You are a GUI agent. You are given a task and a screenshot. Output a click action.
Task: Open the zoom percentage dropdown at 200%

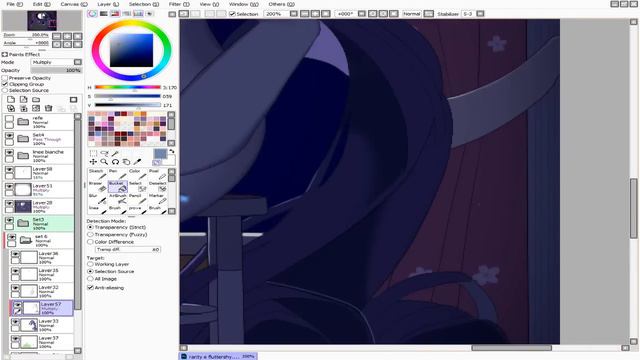point(293,13)
